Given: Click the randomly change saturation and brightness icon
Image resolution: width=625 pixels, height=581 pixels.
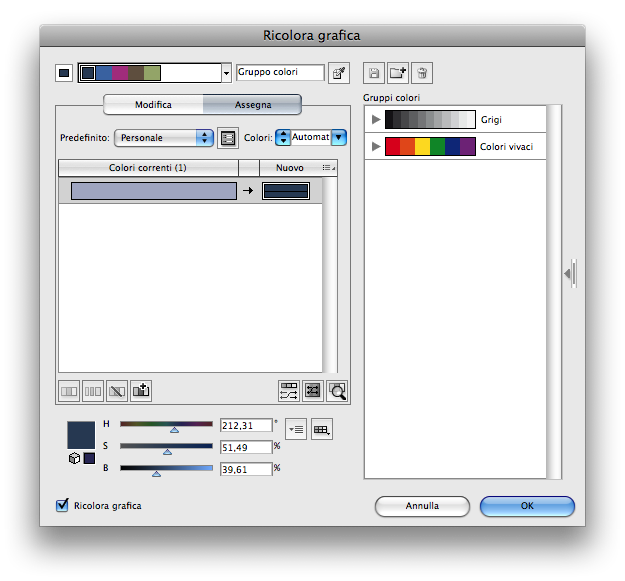Looking at the screenshot, I should [x=313, y=391].
